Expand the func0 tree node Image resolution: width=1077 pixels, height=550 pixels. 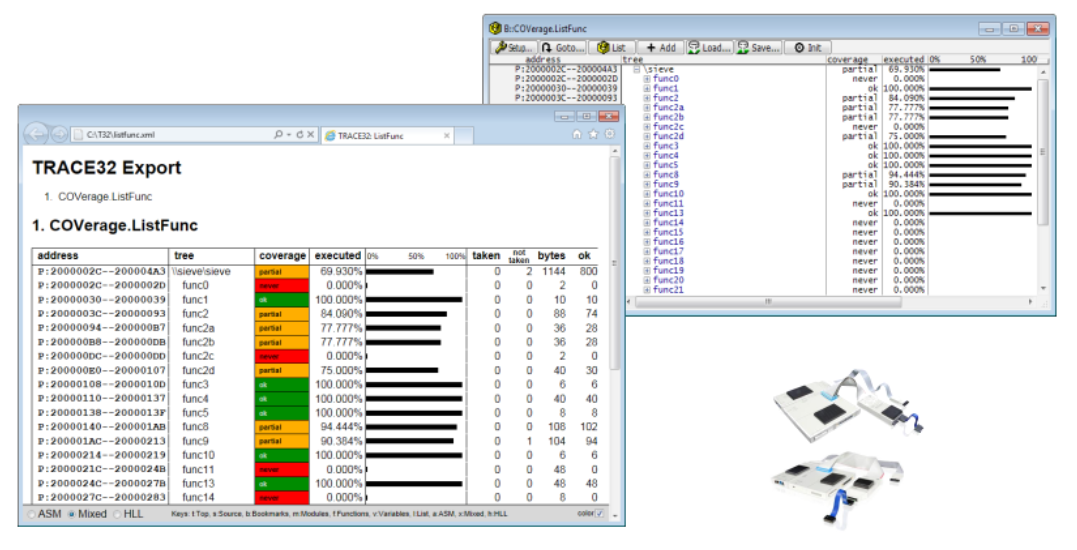[x=646, y=79]
